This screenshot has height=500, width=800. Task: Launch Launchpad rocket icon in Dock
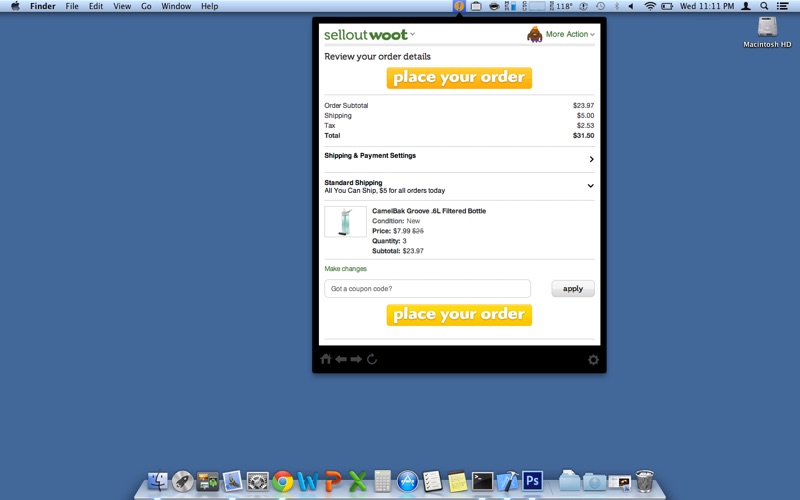click(183, 481)
